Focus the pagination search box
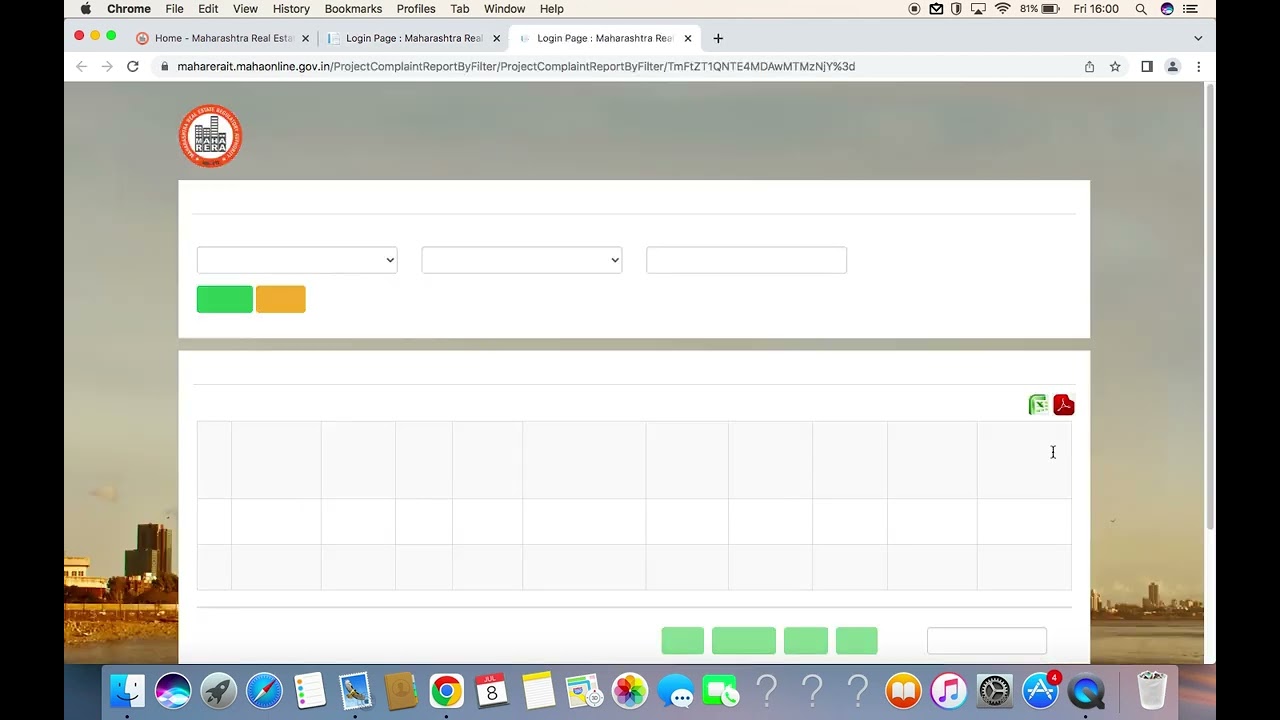Viewport: 1280px width, 720px height. tap(987, 641)
